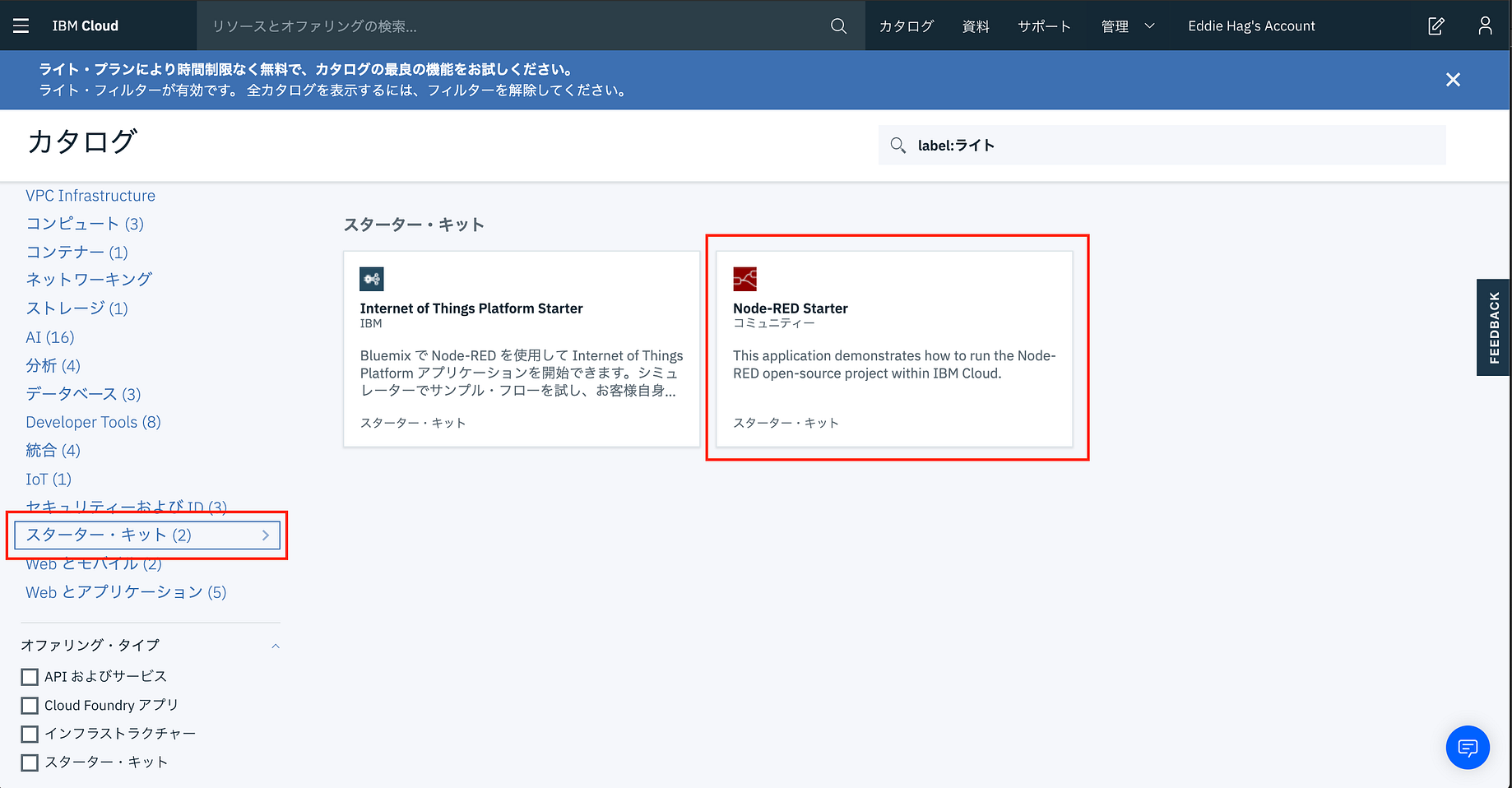Open the edit/notes pencil icon in header
This screenshot has height=788, width=1512.
[x=1436, y=25]
